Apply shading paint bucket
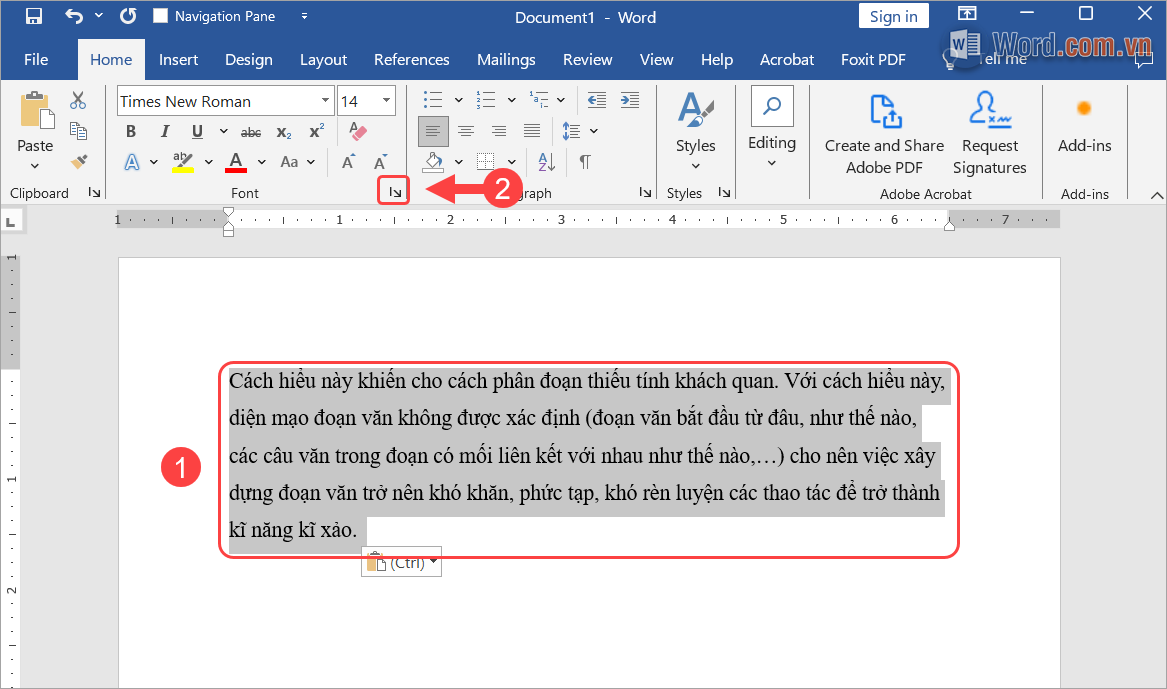This screenshot has height=689, width=1167. tap(434, 161)
